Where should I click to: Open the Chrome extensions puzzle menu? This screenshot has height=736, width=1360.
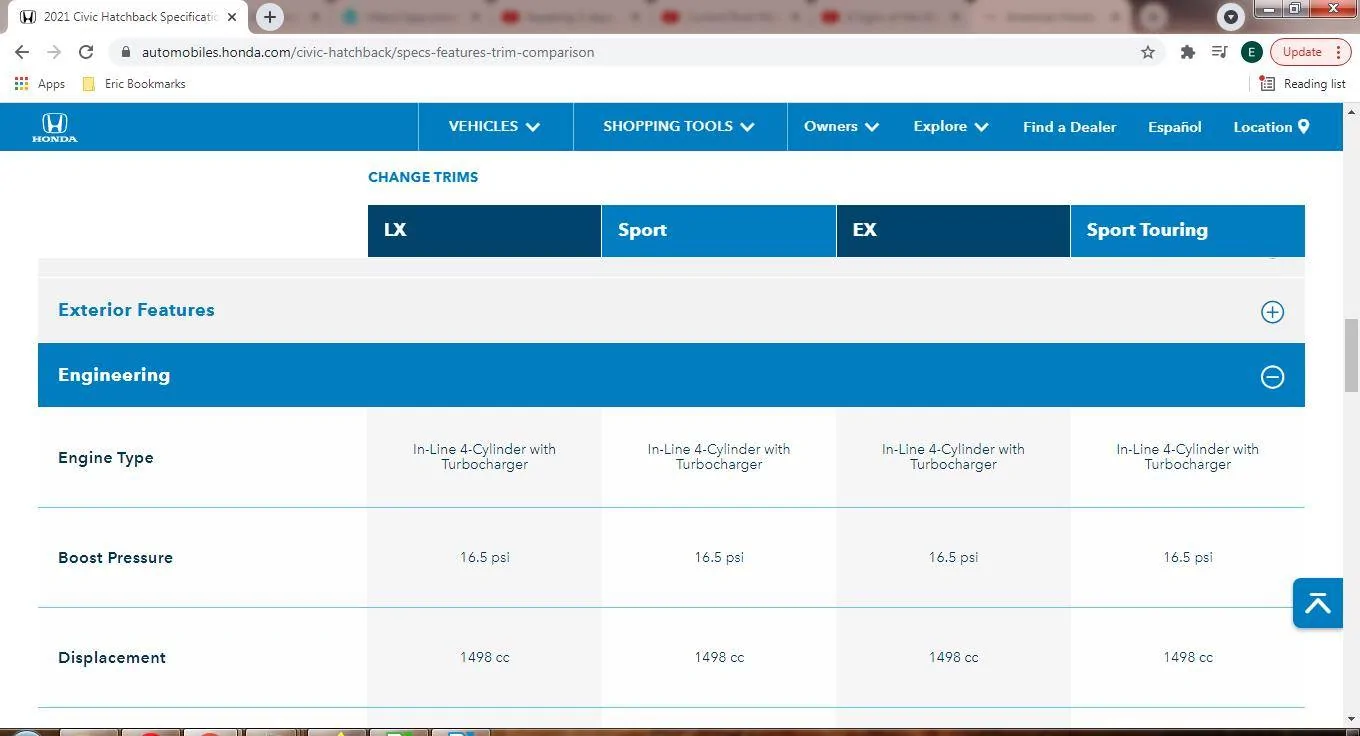1188,52
